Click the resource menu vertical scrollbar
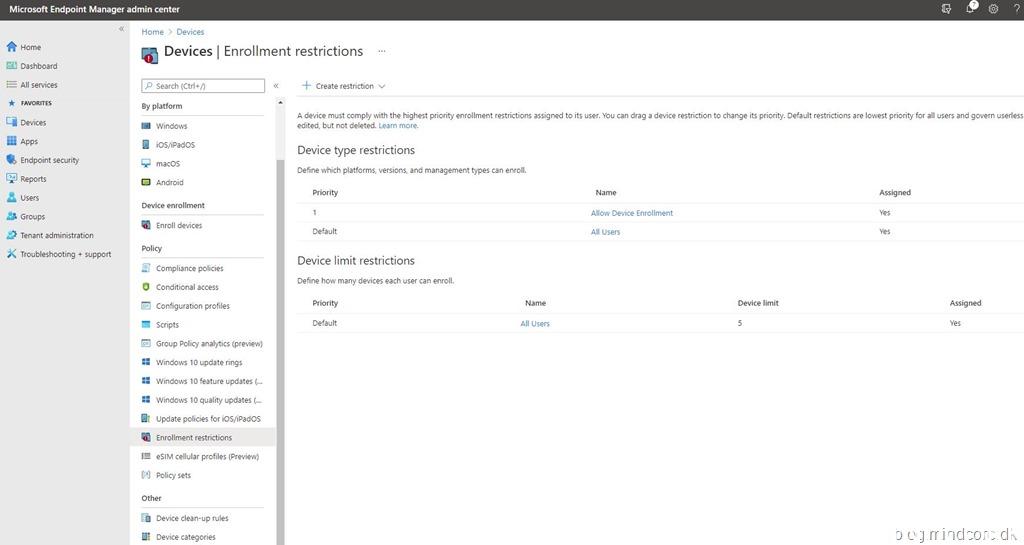1024x545 pixels. [280, 300]
